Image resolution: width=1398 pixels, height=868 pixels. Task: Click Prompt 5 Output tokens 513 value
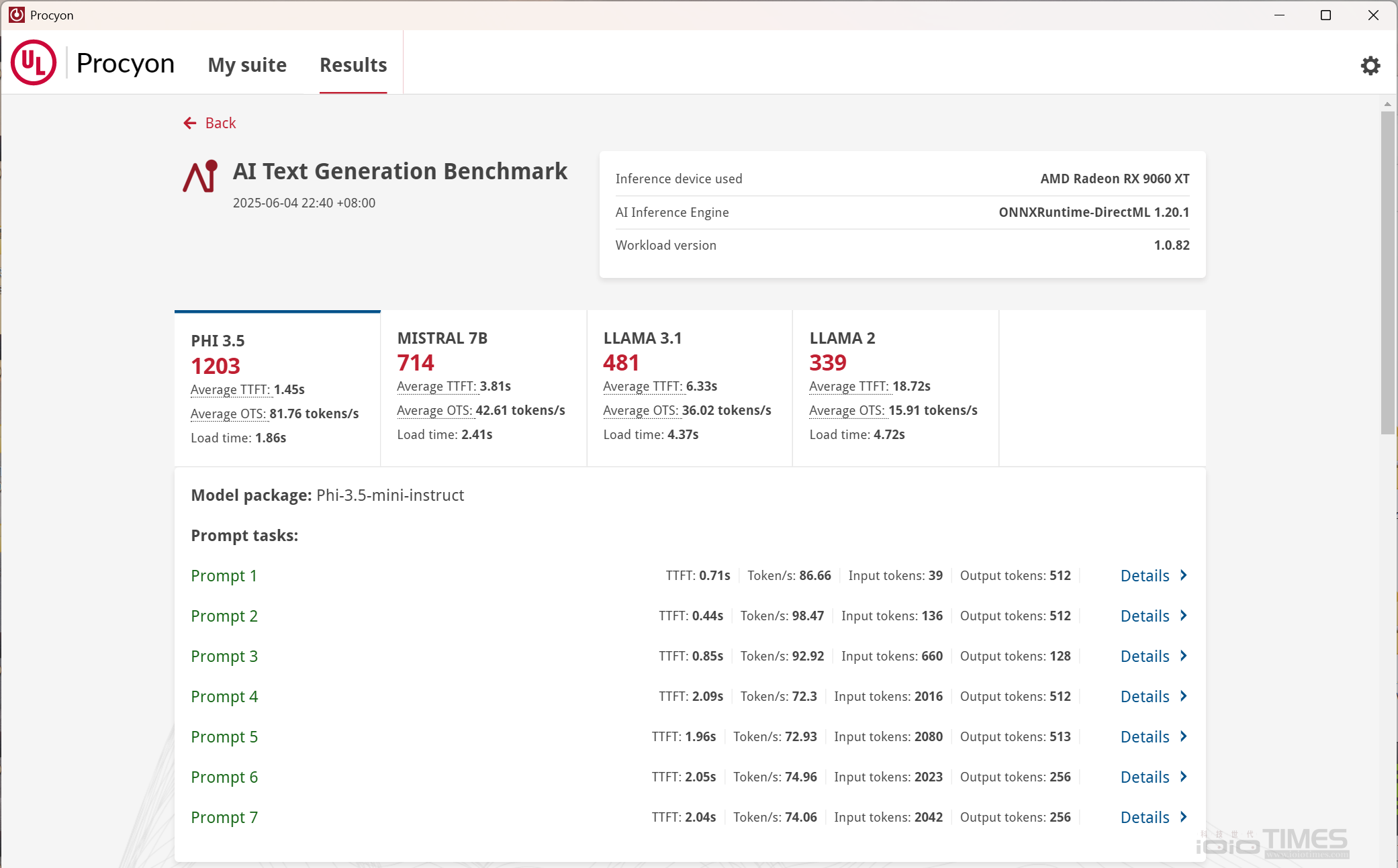tap(1060, 736)
